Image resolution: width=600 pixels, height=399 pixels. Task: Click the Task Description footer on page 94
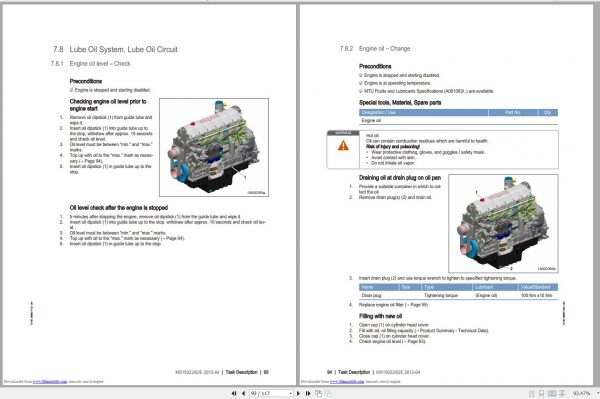(354, 372)
